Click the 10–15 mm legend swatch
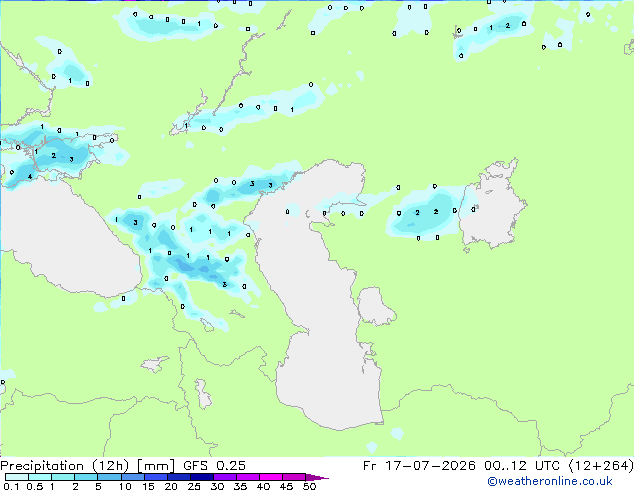634x490 pixels. point(132,477)
